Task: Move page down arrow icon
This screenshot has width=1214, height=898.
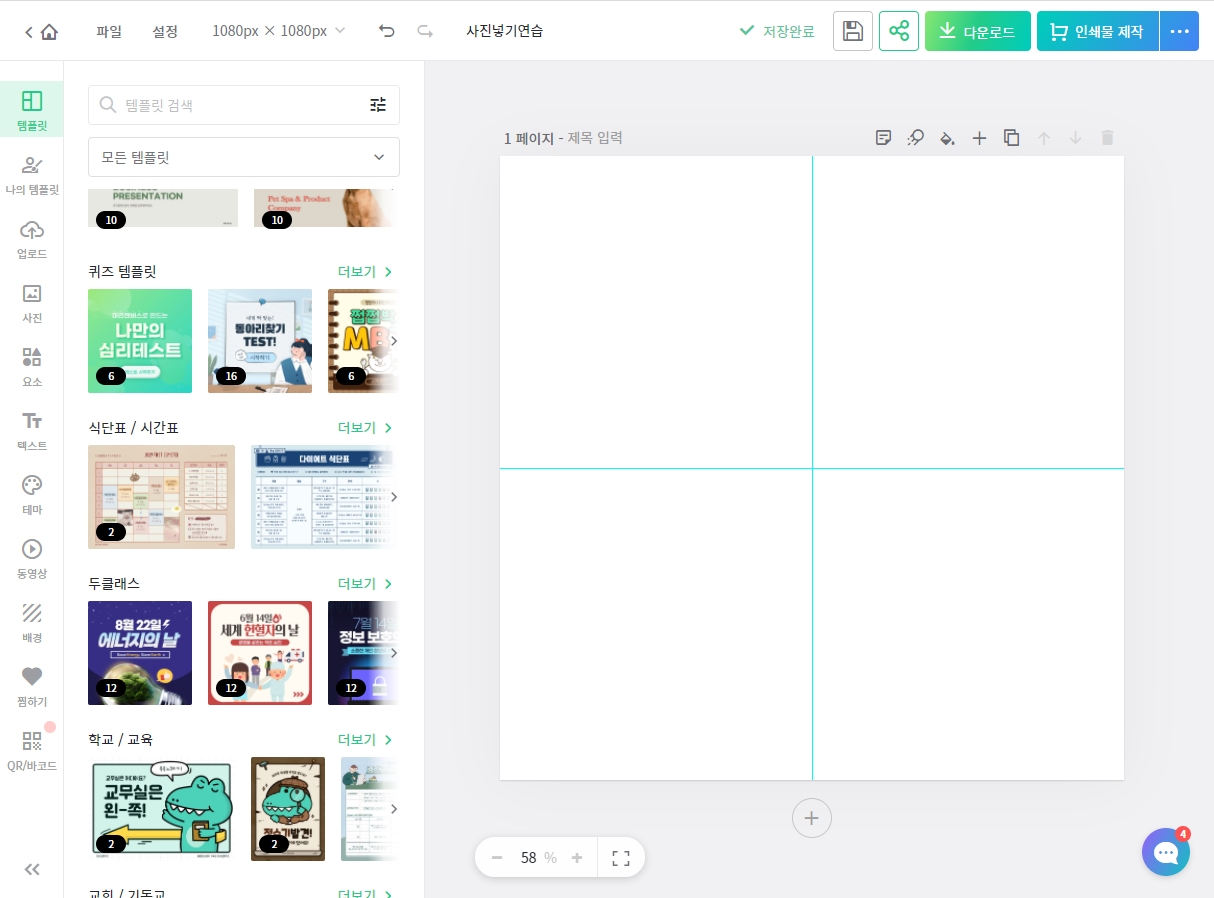Action: (x=1076, y=138)
